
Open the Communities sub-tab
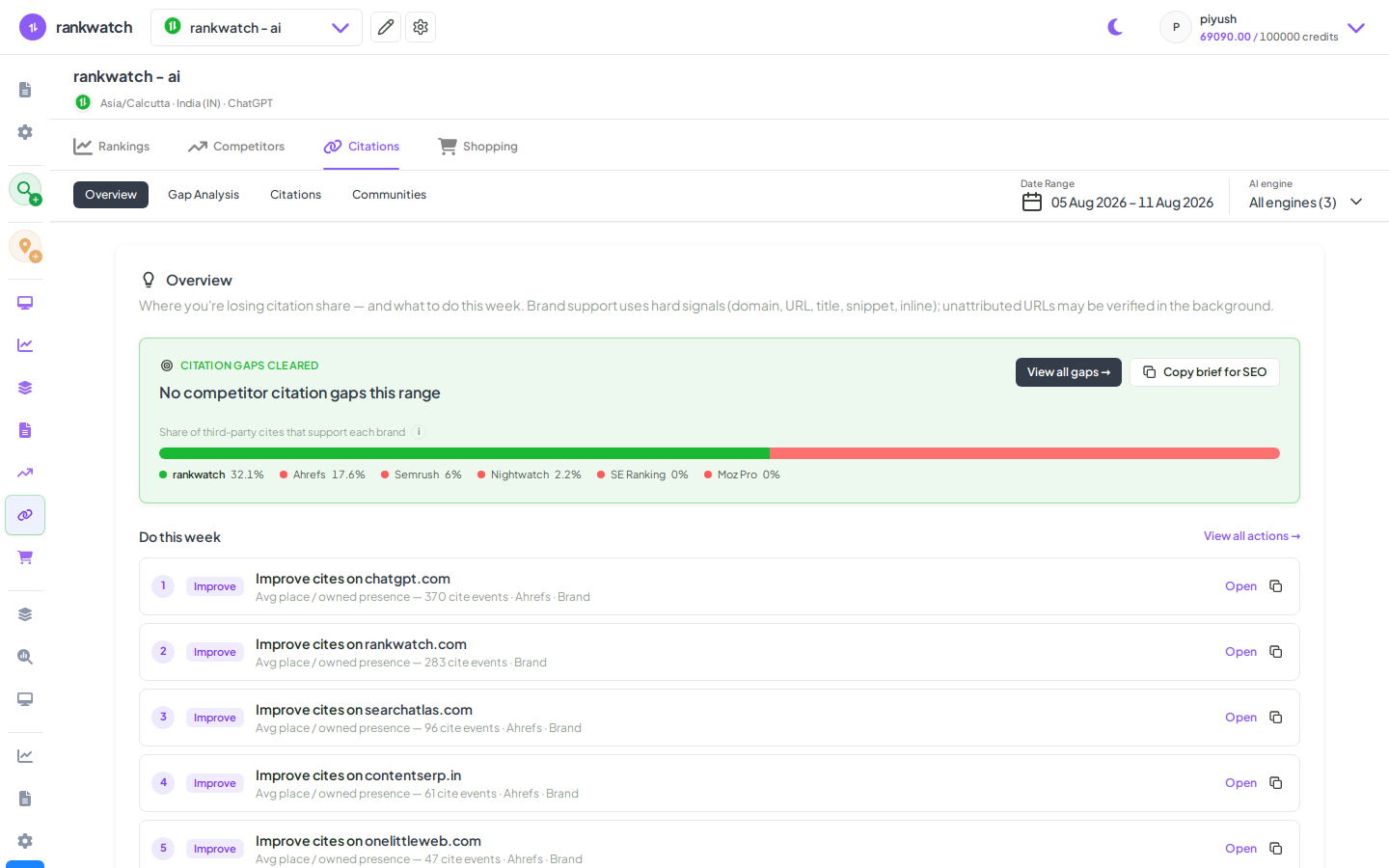(x=389, y=195)
